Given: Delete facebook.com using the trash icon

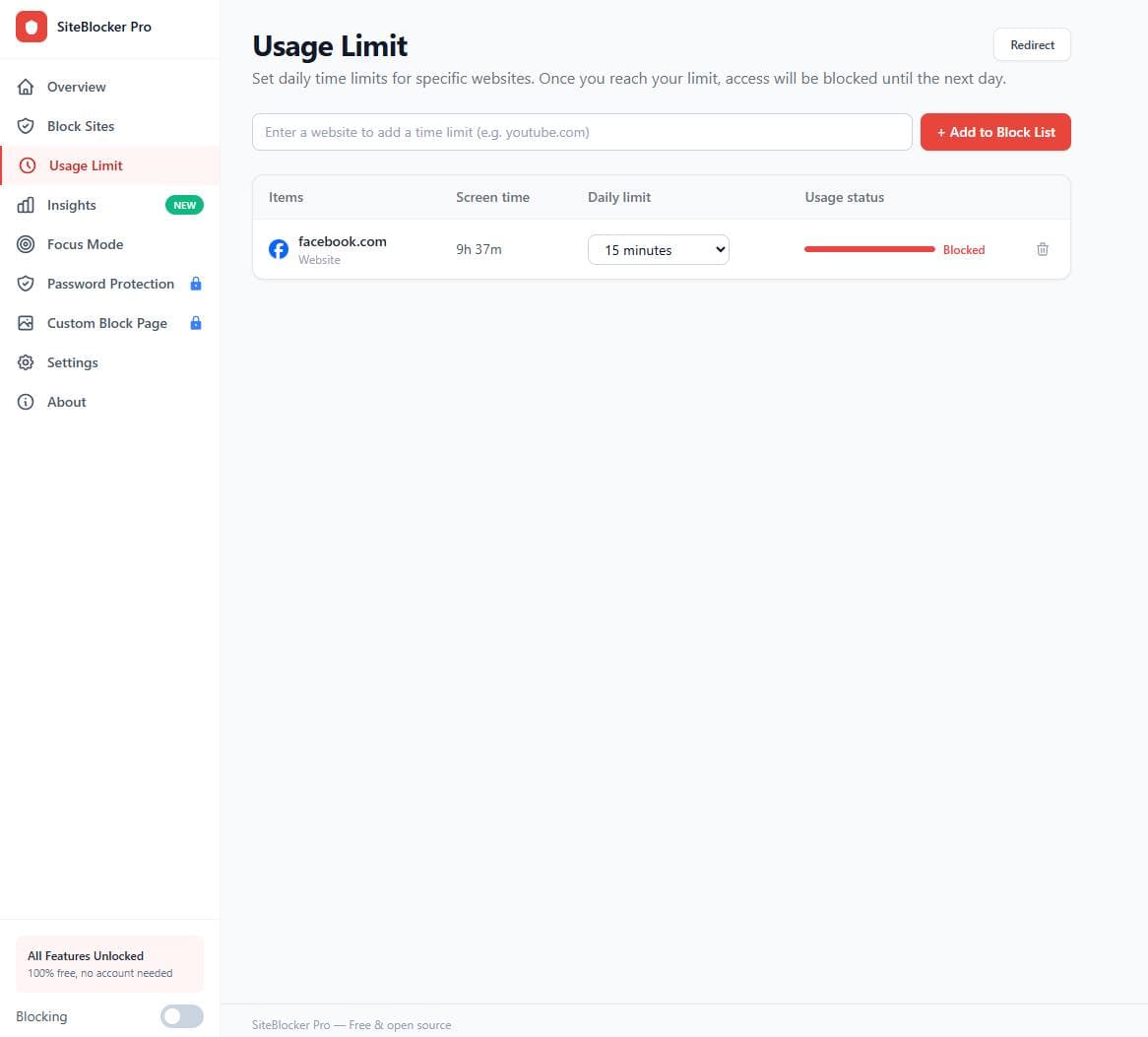Looking at the screenshot, I should [x=1042, y=249].
